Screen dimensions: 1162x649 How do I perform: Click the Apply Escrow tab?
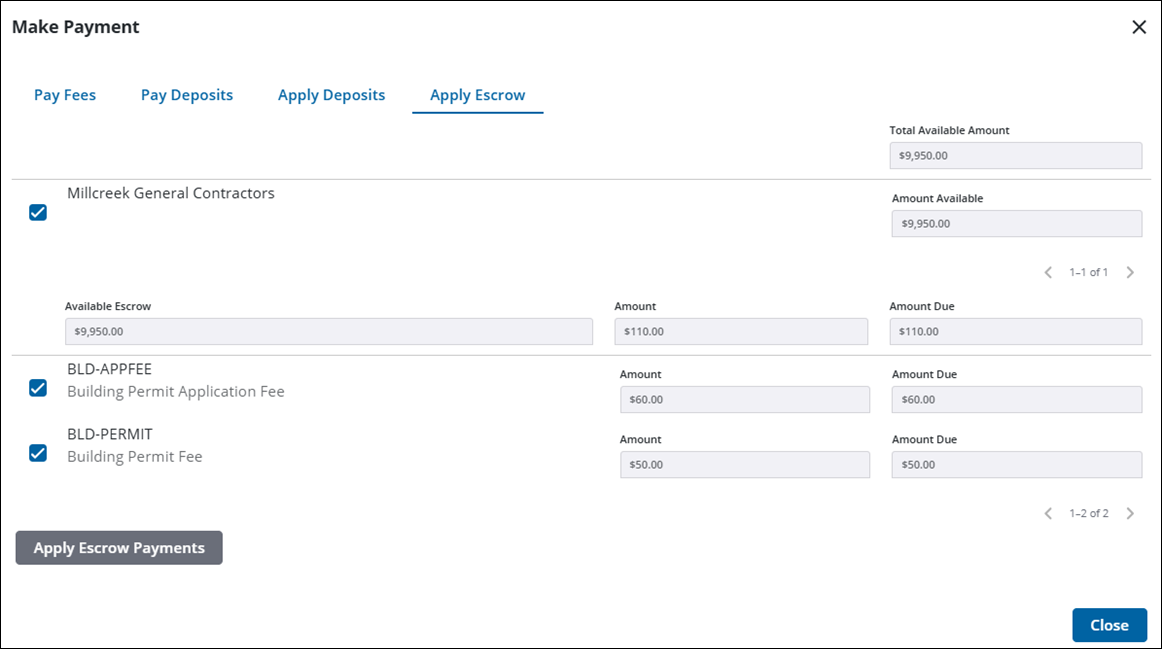click(477, 95)
